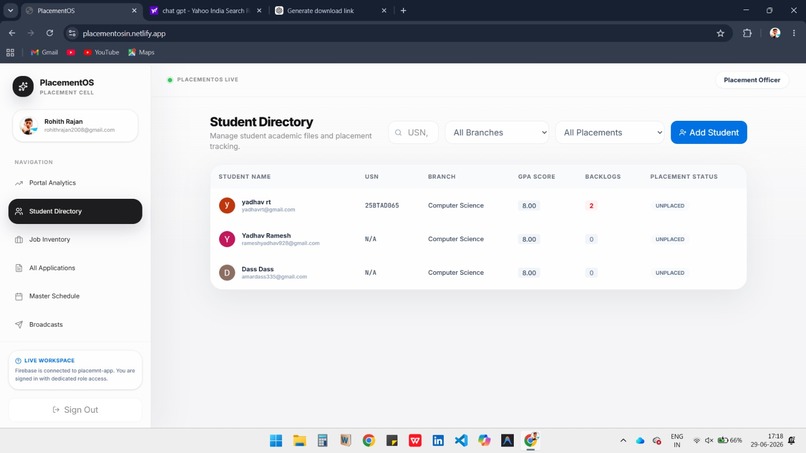Viewport: 806px width, 453px height.
Task: Click the name yadhav rt
Action: pyautogui.click(x=256, y=202)
